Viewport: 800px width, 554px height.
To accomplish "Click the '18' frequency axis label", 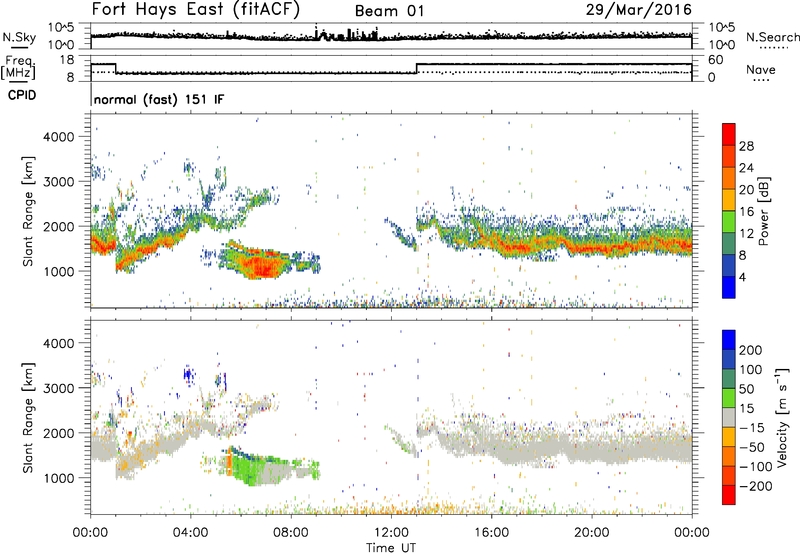I will [x=68, y=60].
